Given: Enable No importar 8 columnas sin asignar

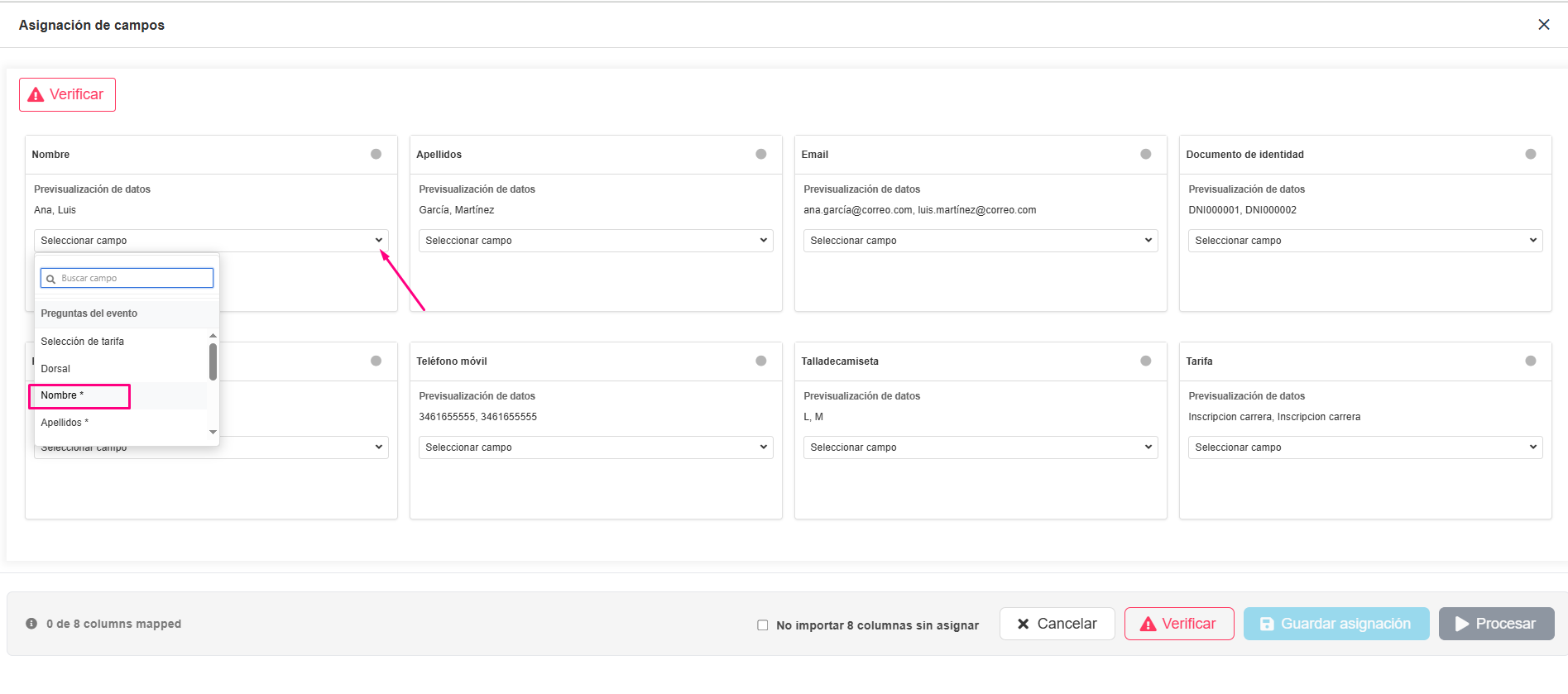Looking at the screenshot, I should pyautogui.click(x=763, y=625).
